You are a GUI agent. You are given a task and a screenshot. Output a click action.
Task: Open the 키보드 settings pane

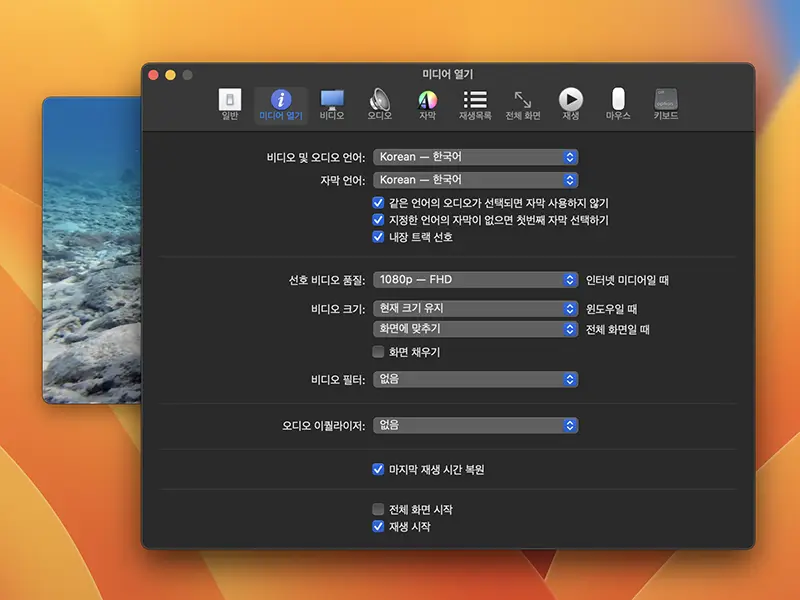click(665, 105)
